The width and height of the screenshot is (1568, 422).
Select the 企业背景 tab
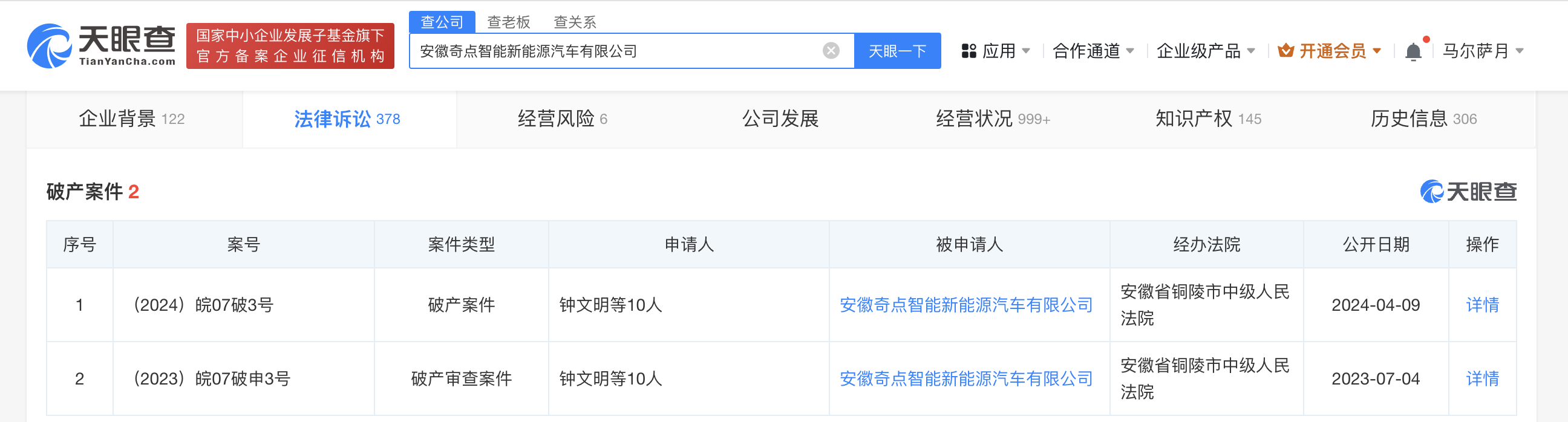[x=131, y=119]
